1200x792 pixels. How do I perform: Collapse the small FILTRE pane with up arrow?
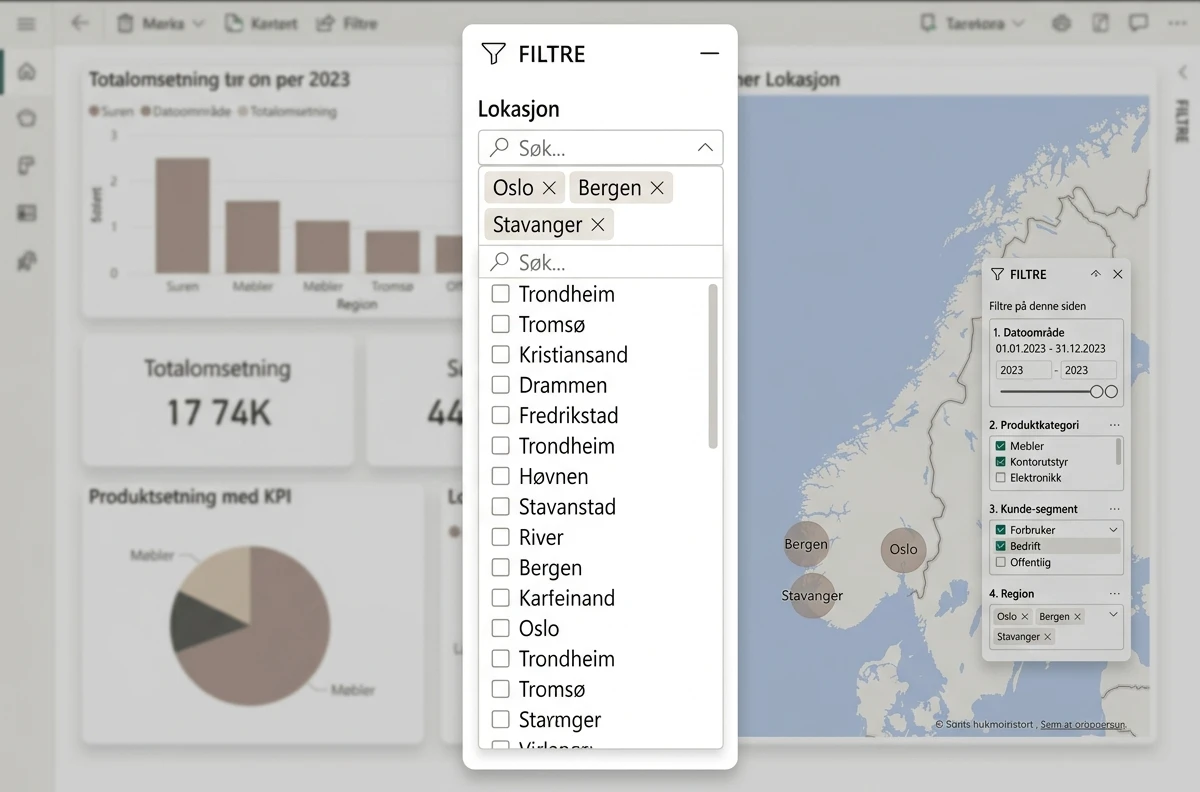pos(1096,274)
